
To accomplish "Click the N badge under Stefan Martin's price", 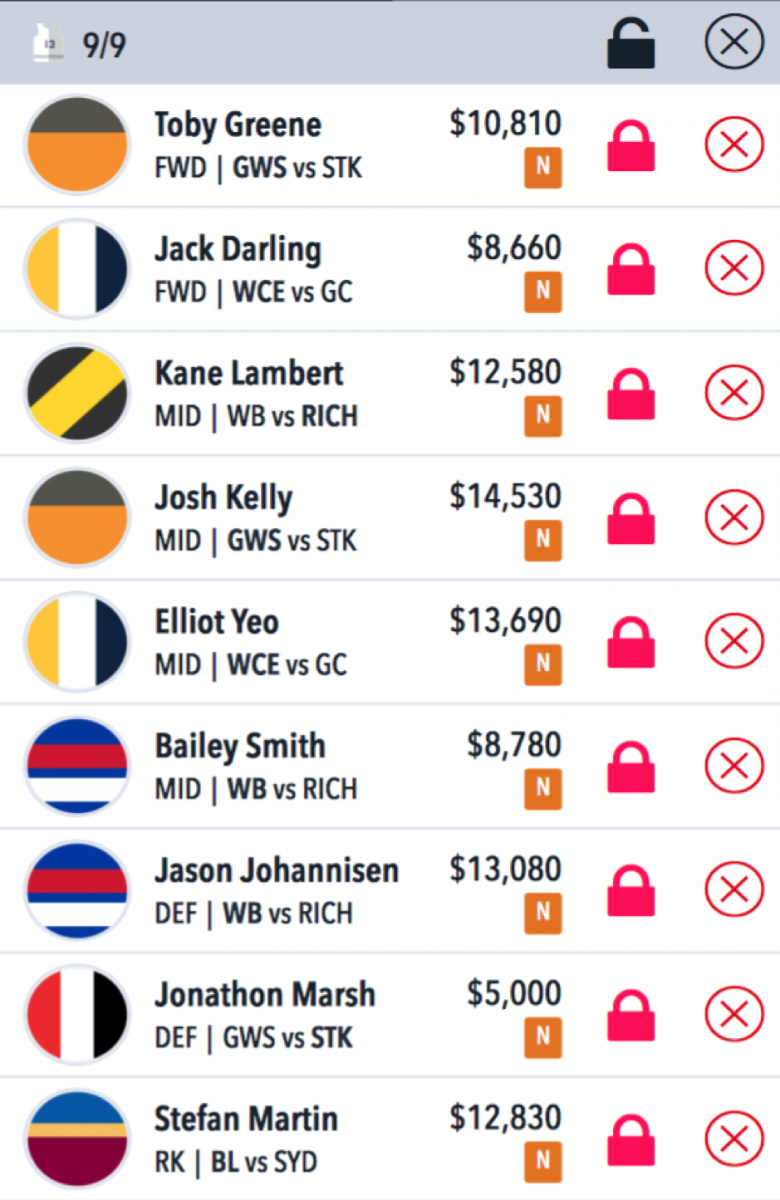I will 543,1160.
